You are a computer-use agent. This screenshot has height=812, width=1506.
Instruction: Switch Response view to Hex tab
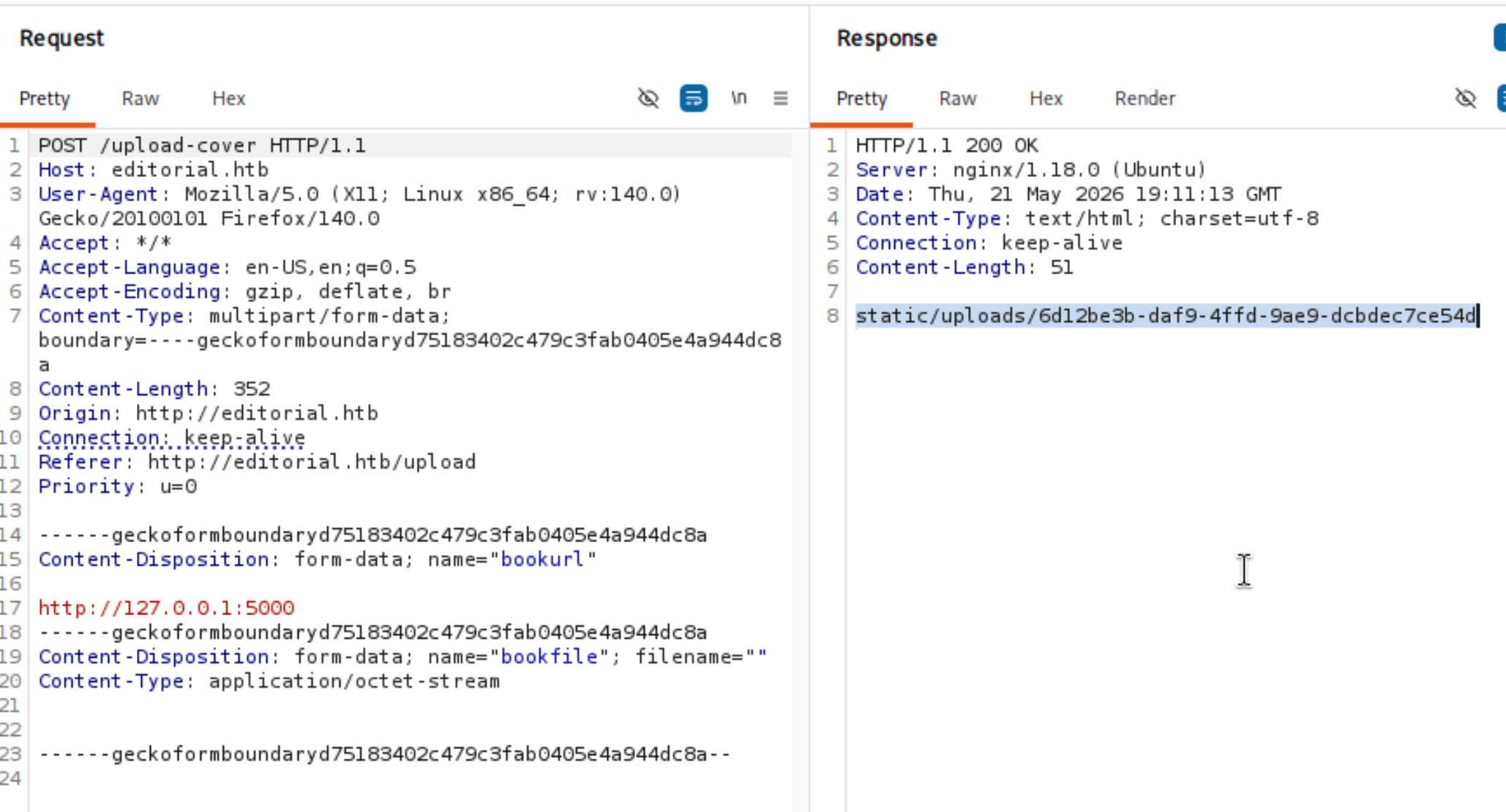click(x=1046, y=98)
